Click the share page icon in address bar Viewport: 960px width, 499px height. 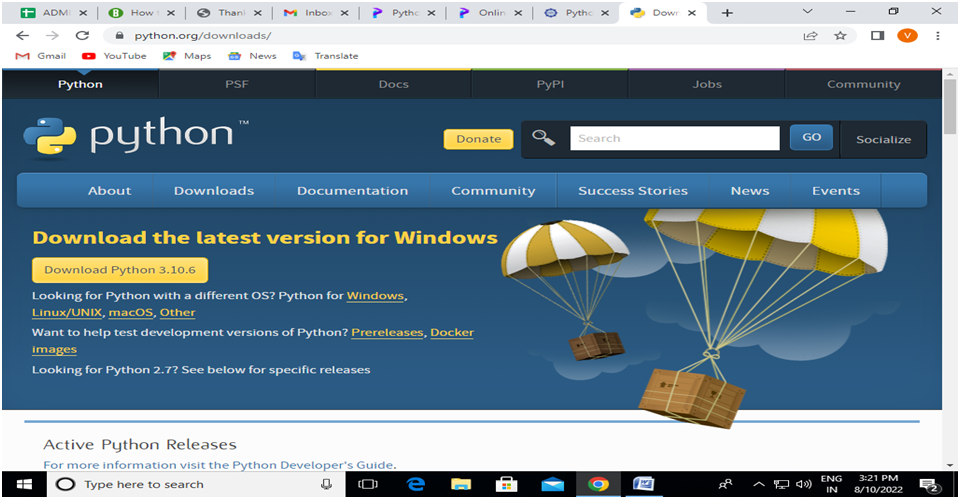tap(811, 36)
